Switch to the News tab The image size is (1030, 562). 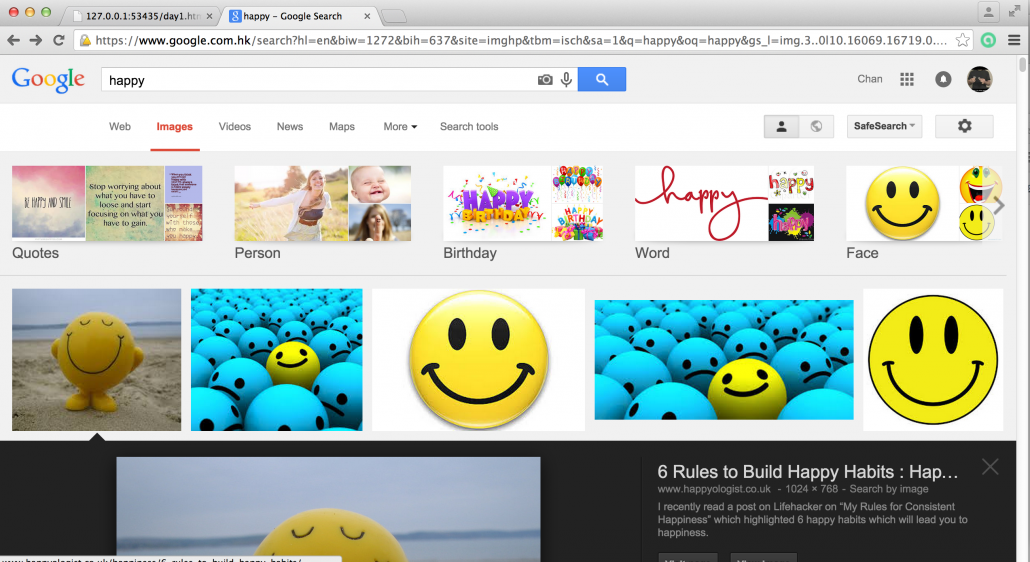290,127
